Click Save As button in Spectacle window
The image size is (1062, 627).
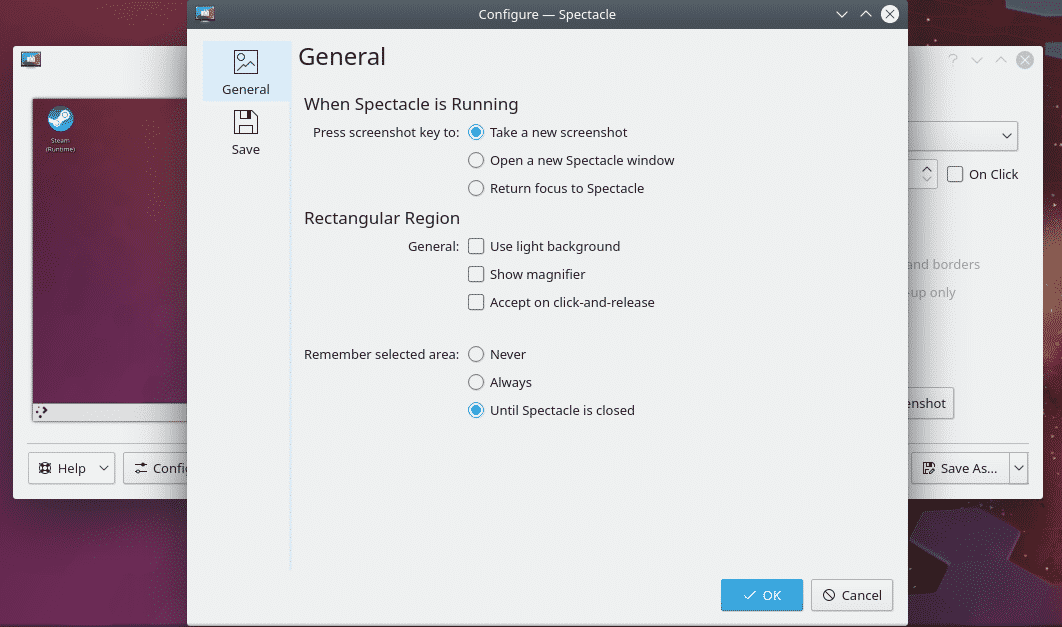pyautogui.click(x=960, y=469)
